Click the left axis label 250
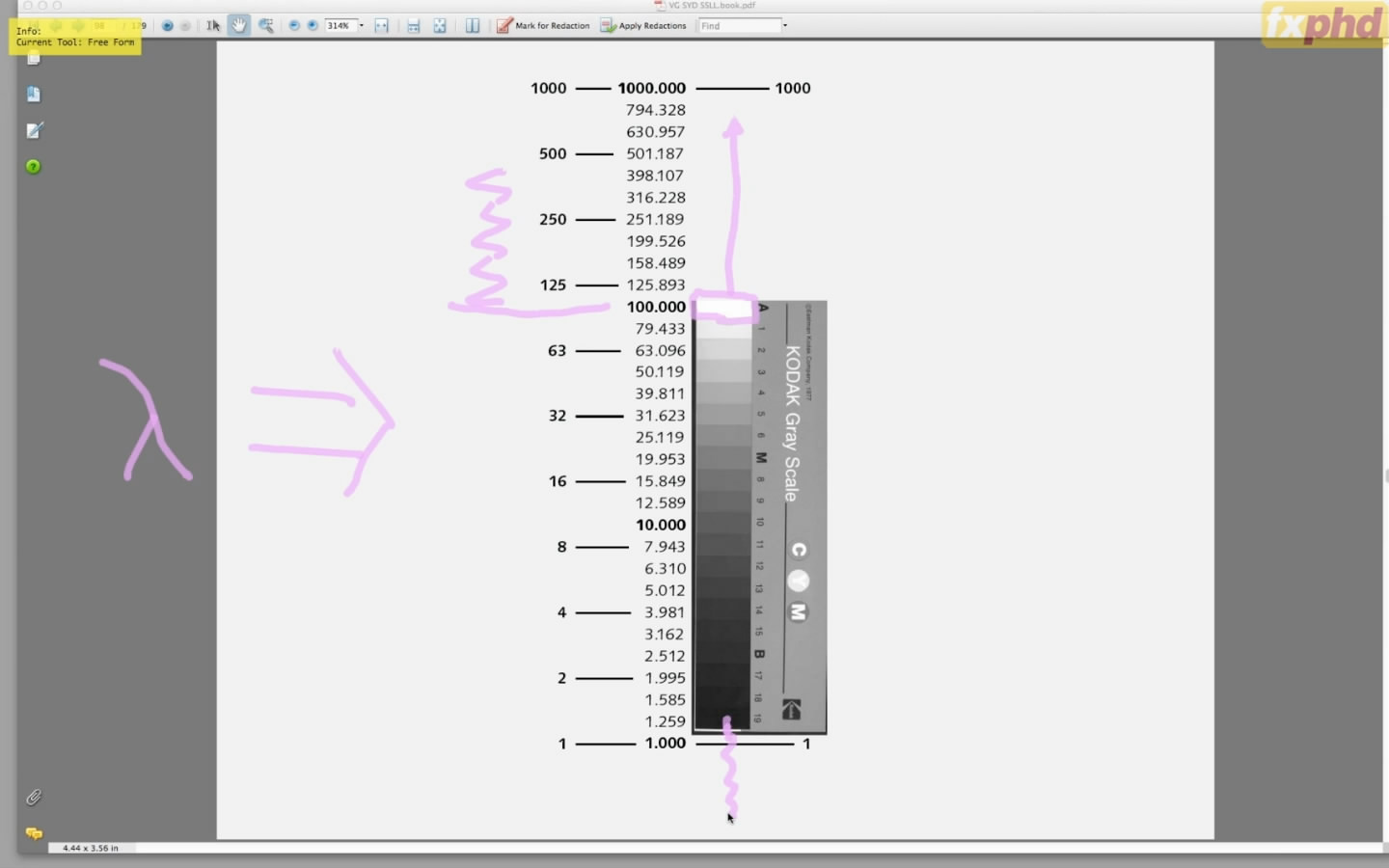 pos(553,219)
